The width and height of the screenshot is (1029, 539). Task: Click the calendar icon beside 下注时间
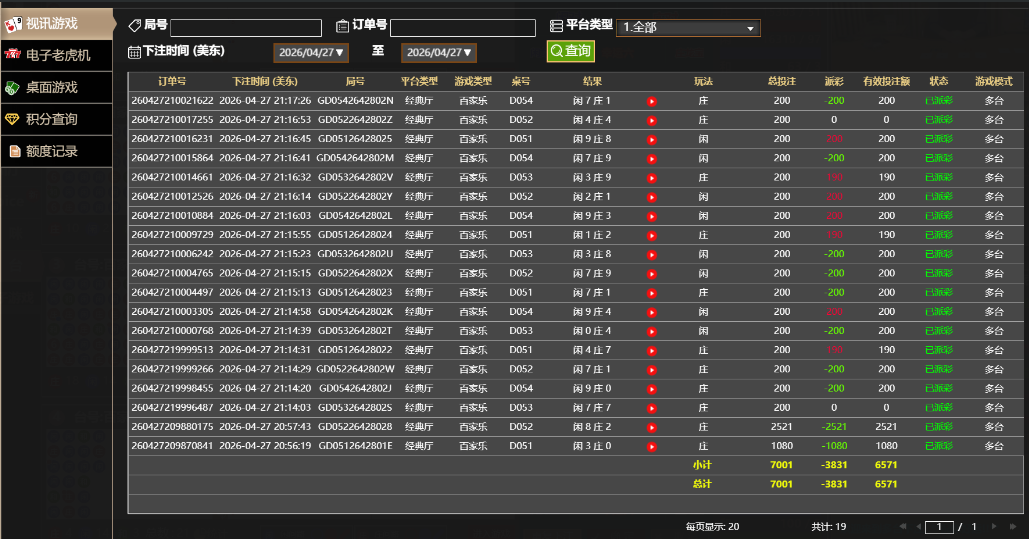pyautogui.click(x=135, y=52)
